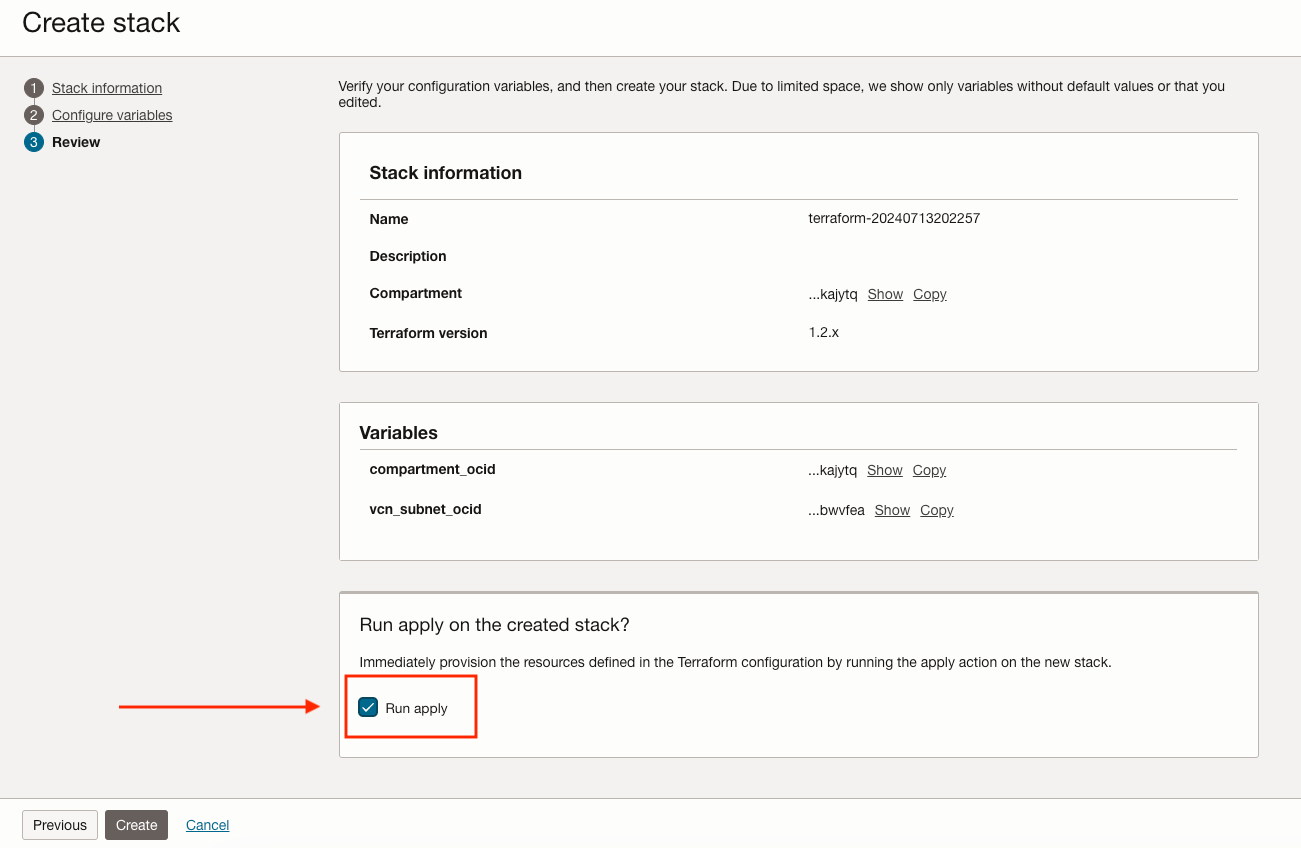Go back with the Previous button
This screenshot has width=1301, height=848.
tap(60, 825)
